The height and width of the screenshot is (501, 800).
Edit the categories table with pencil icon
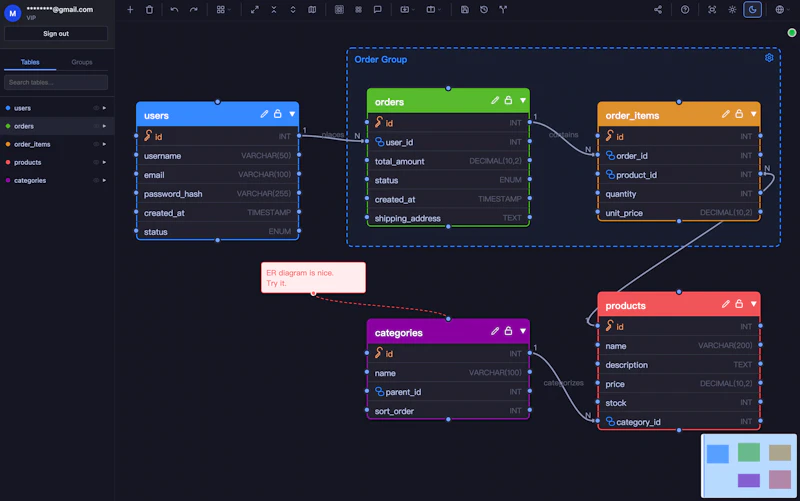click(495, 331)
